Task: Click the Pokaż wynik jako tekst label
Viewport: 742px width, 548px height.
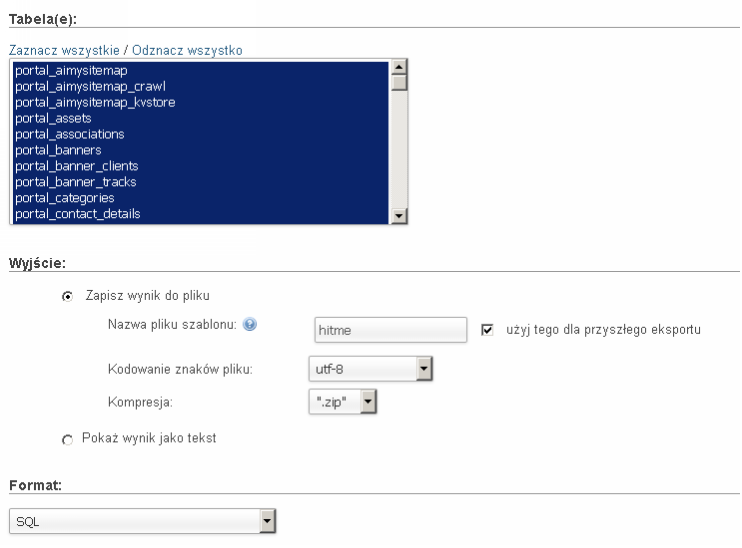Action: 149,438
